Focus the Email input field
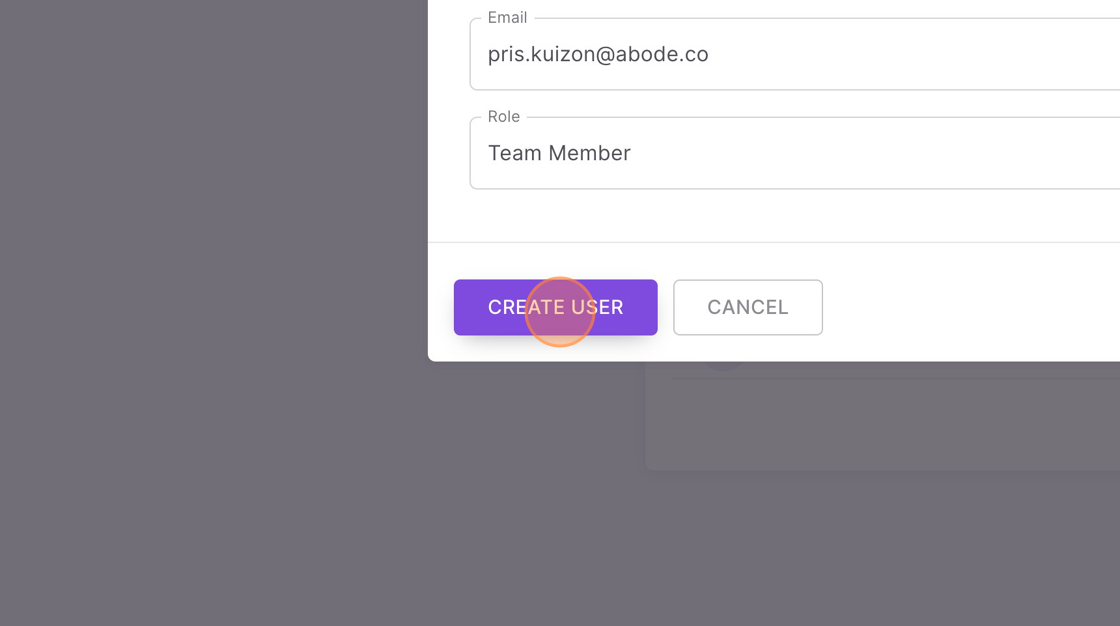The width and height of the screenshot is (1120, 626). click(x=794, y=54)
